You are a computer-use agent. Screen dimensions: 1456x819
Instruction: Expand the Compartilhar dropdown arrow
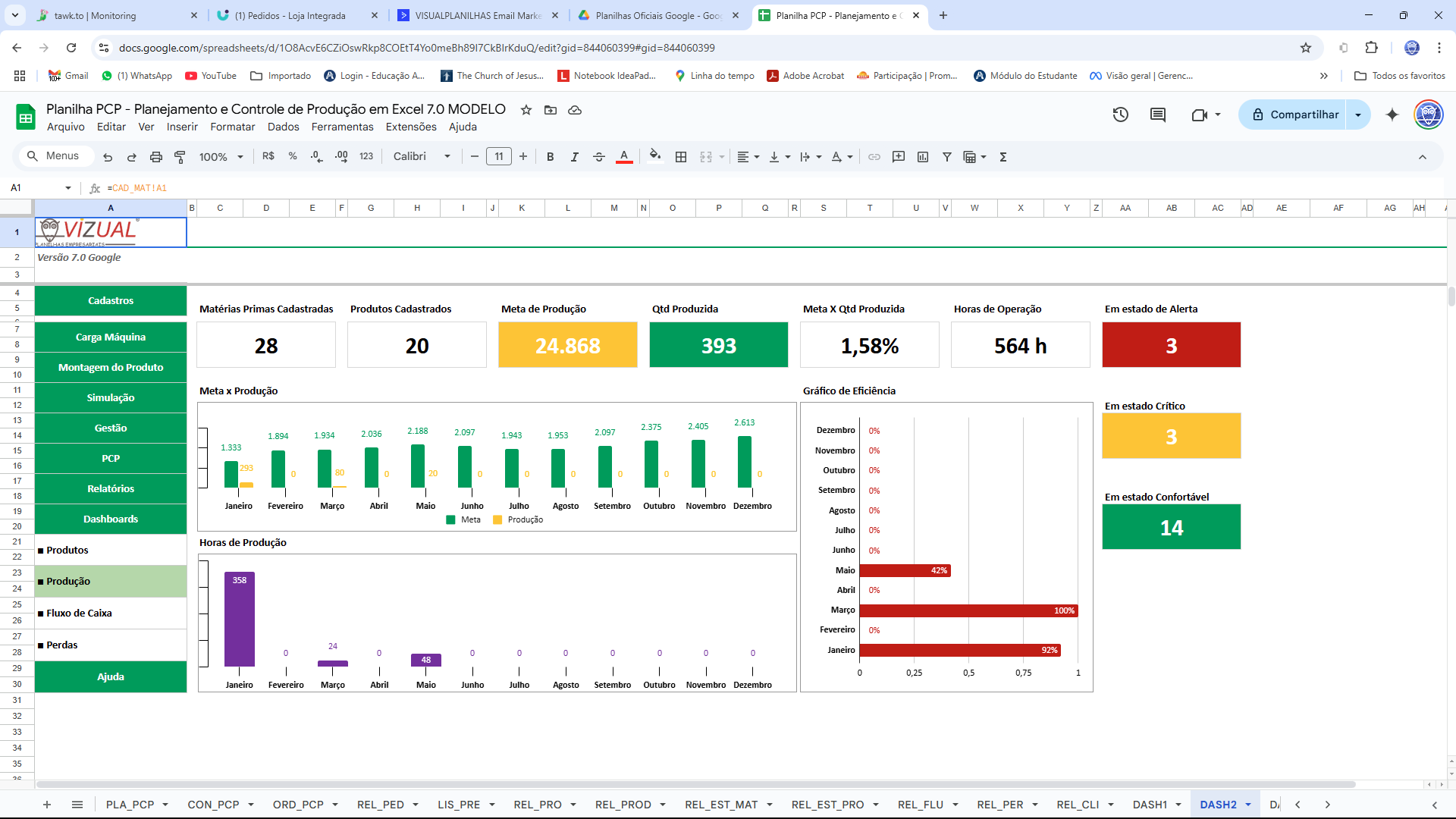[1358, 115]
